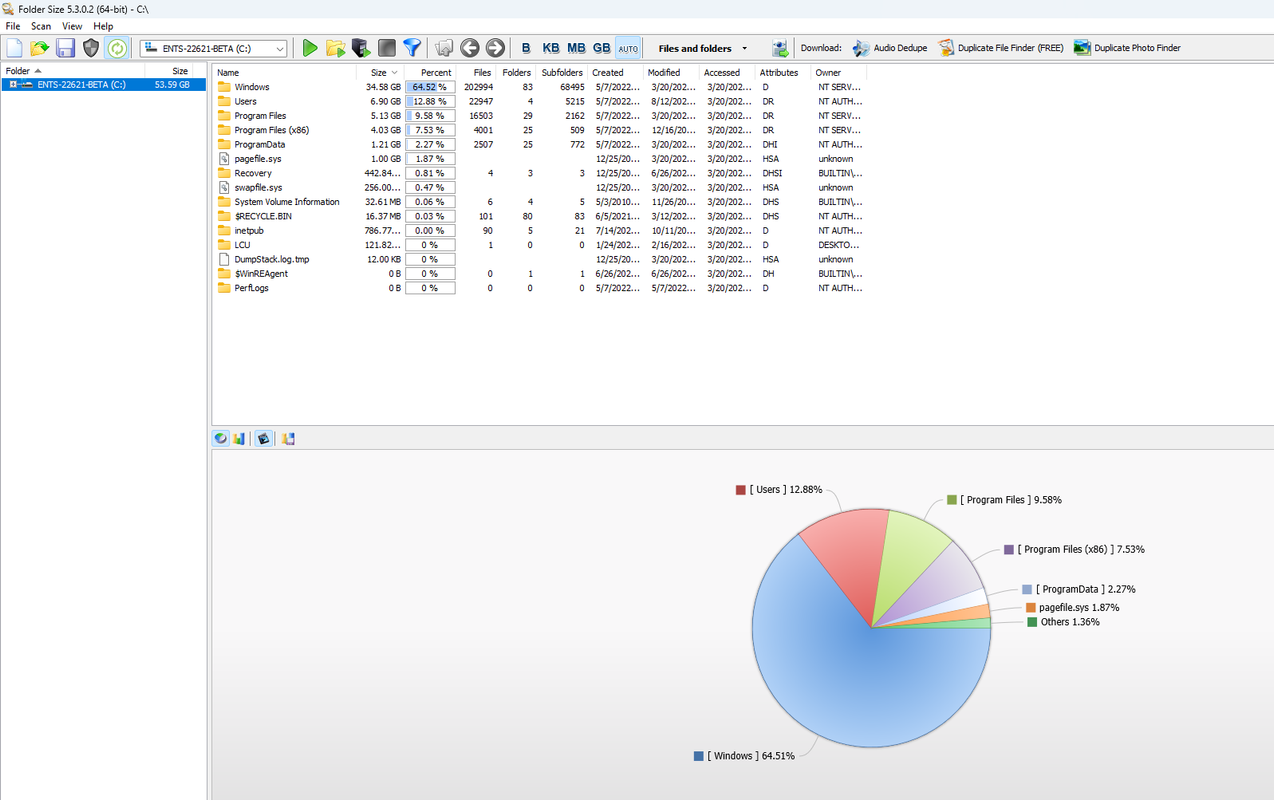The image size is (1274, 800).
Task: Open the Files and folders dropdown
Action: [702, 48]
